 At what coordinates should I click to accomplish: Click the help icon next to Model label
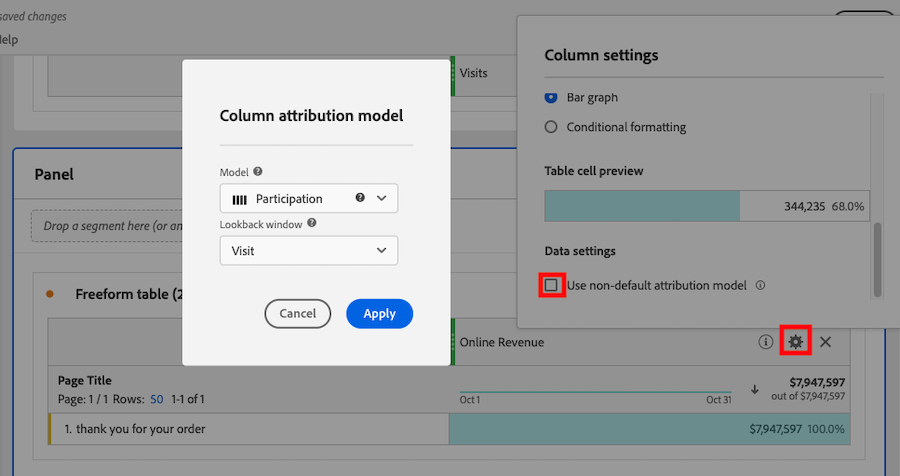(x=258, y=172)
